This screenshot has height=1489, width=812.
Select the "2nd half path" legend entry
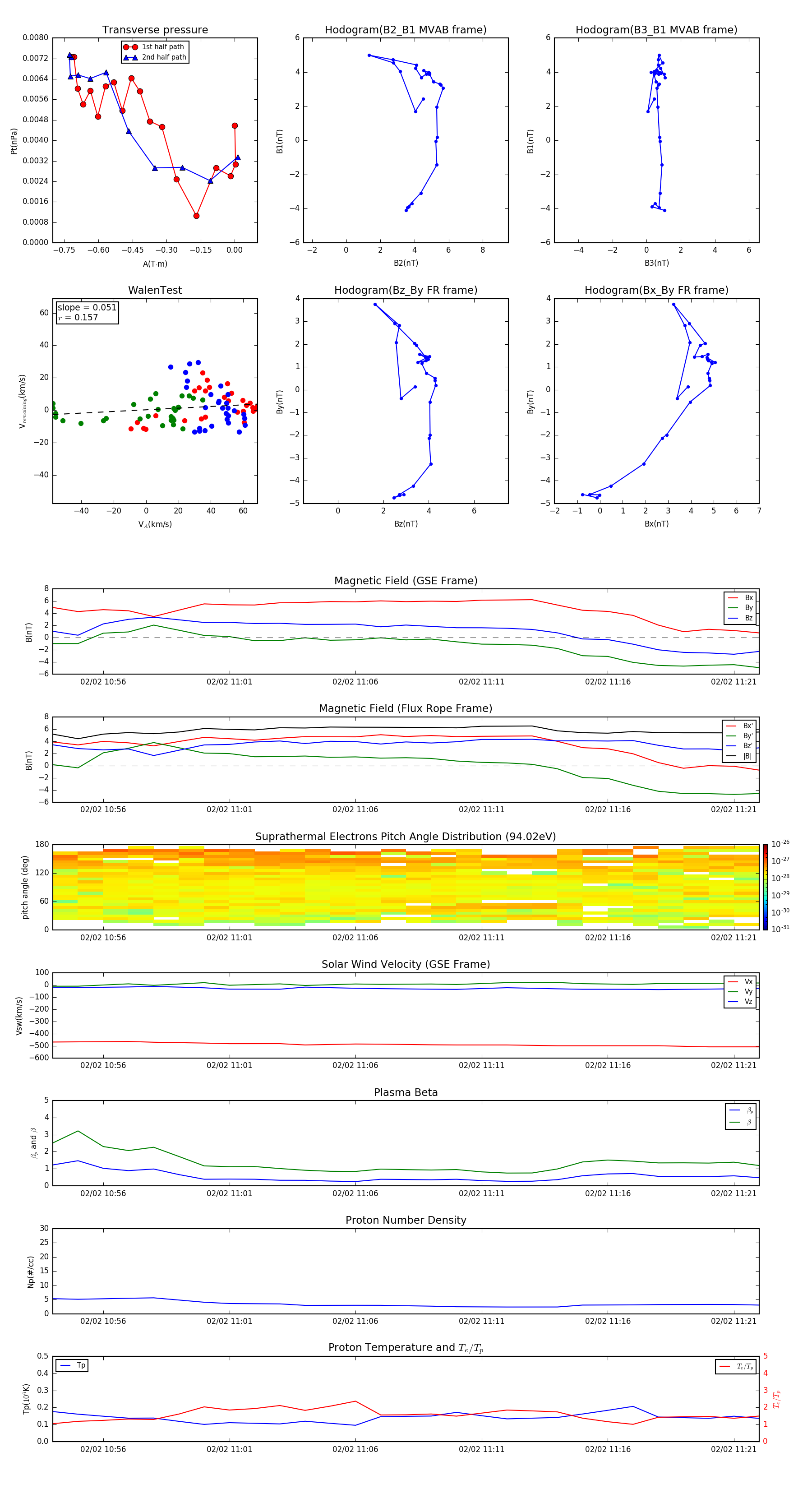click(x=155, y=57)
